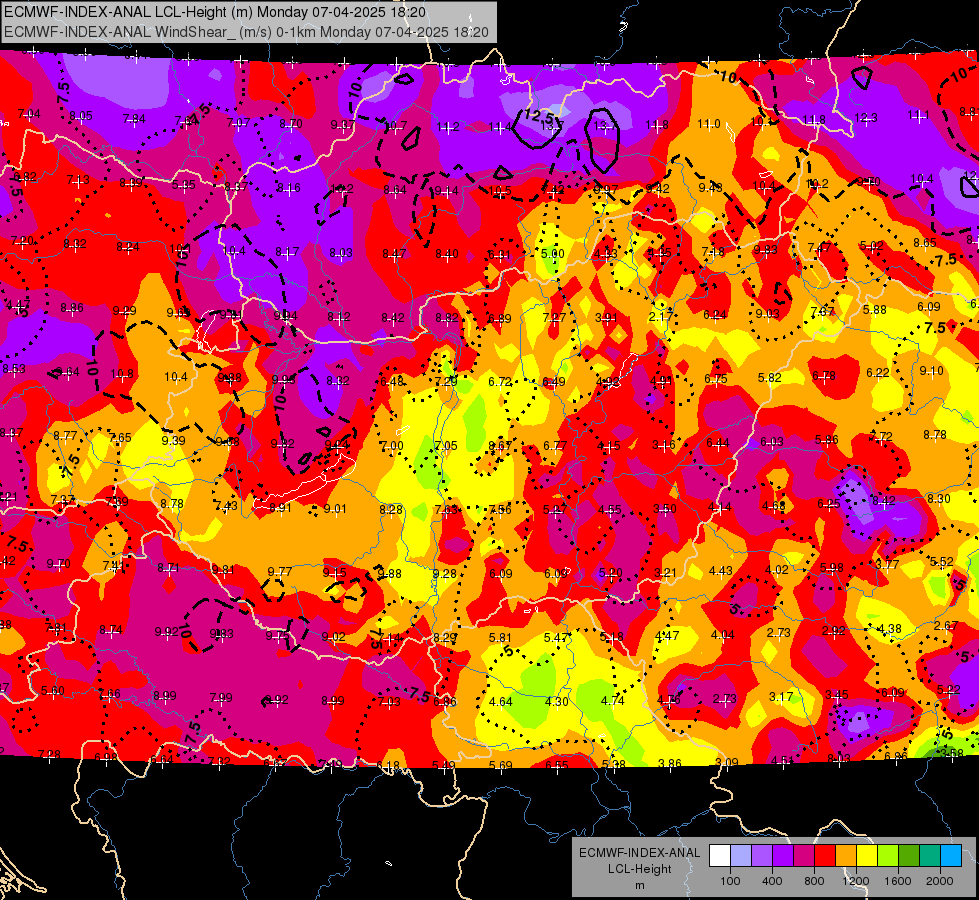Screen dimensions: 979x900
Task: Click the grid value '4.04'
Action: click(722, 635)
